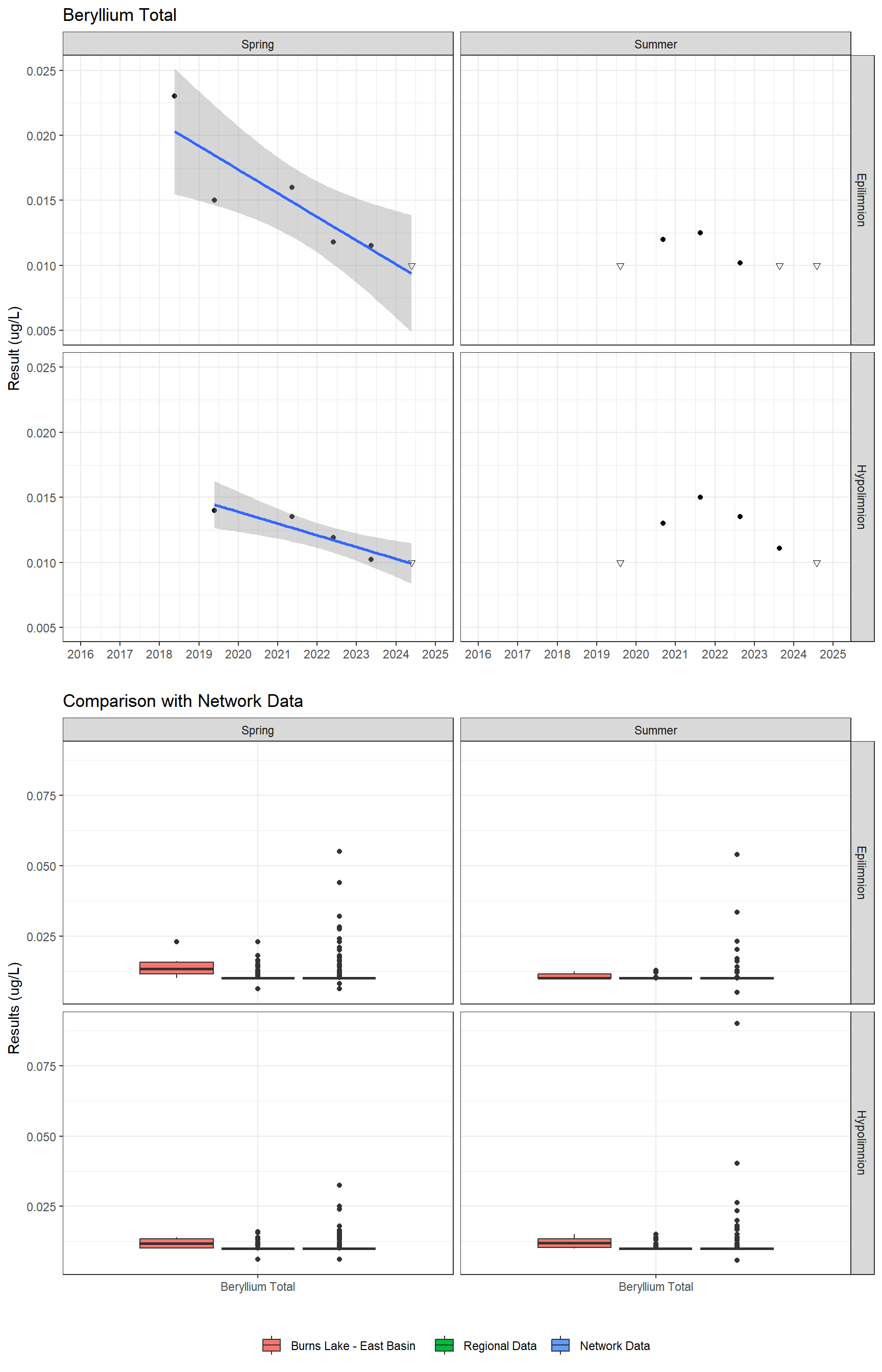Click the 2023 triangle marker in Summer Epilimnion
The image size is (882, 1372).
tap(779, 266)
